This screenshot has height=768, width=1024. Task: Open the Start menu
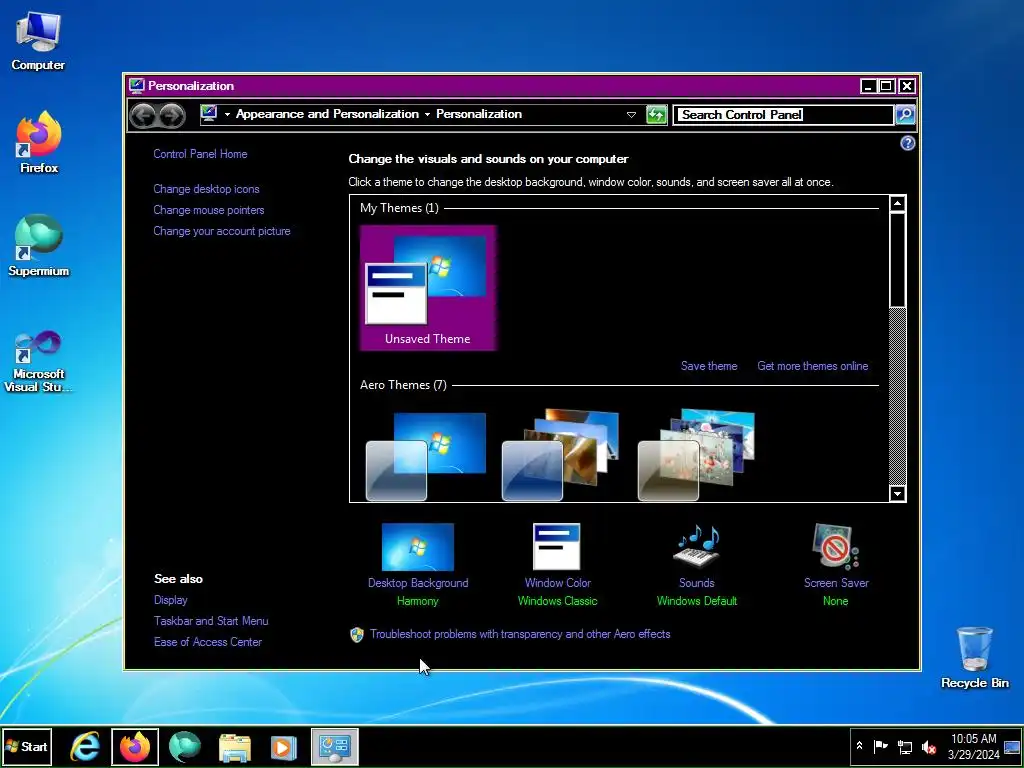pyautogui.click(x=27, y=746)
